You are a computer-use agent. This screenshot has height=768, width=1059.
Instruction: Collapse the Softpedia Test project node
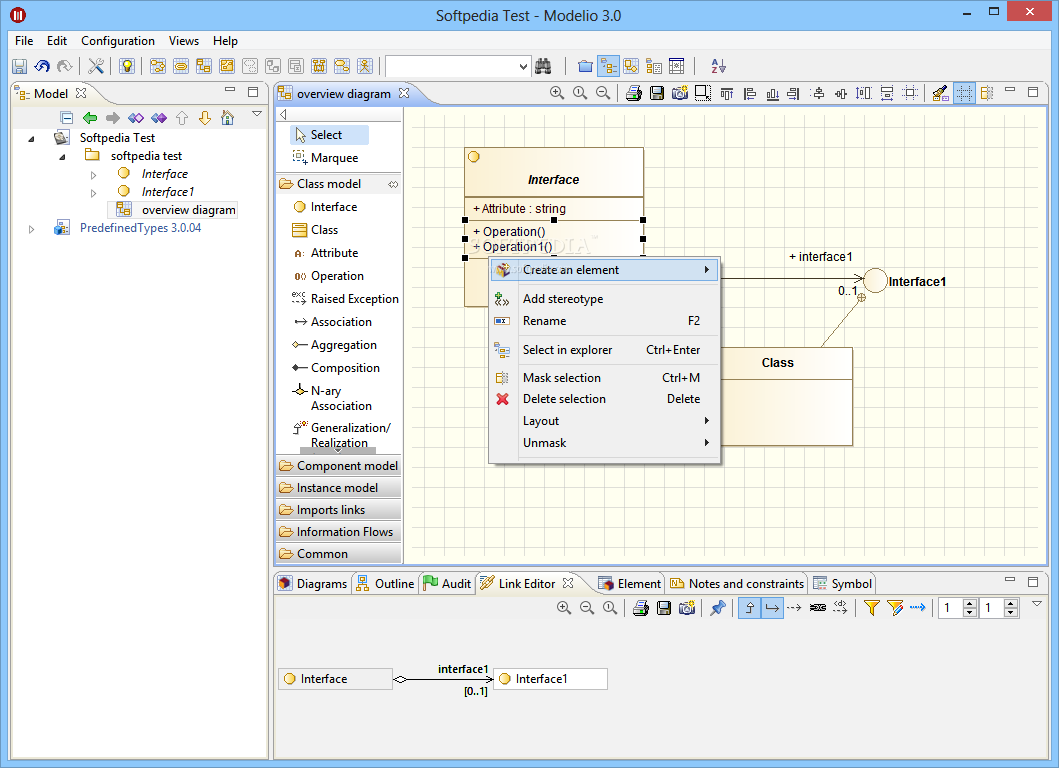coord(31,138)
